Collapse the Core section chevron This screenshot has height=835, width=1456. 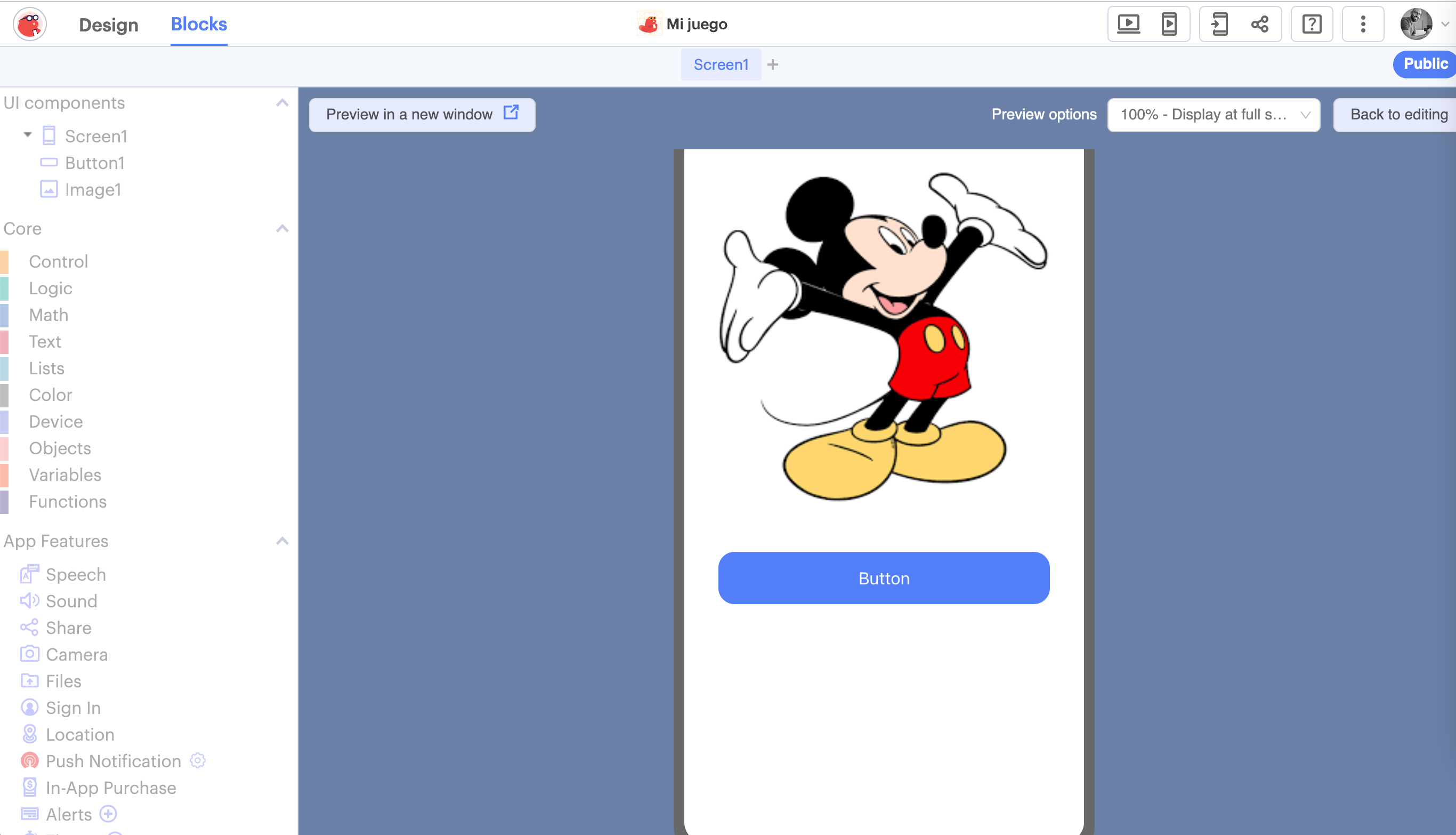point(282,228)
